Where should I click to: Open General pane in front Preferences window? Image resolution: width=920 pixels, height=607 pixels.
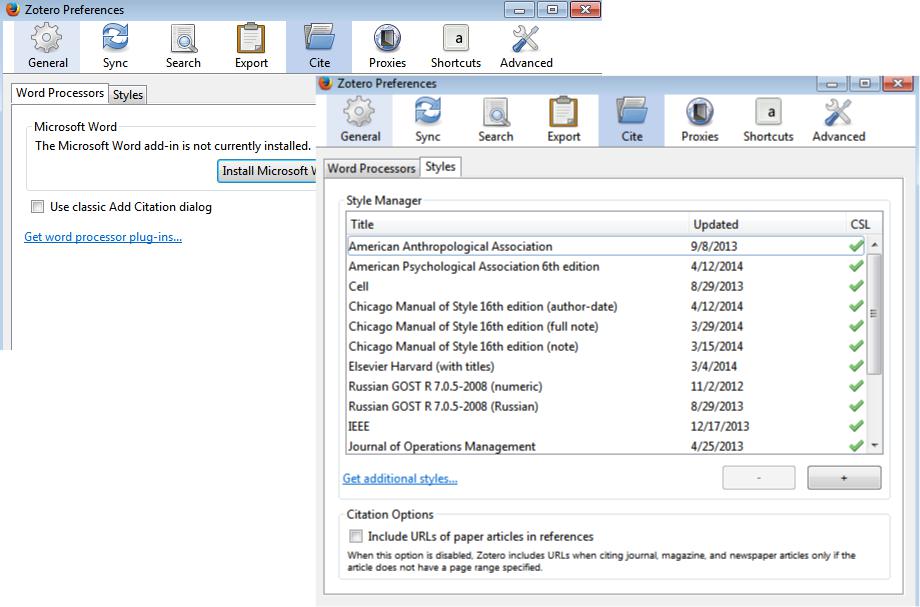click(x=360, y=120)
